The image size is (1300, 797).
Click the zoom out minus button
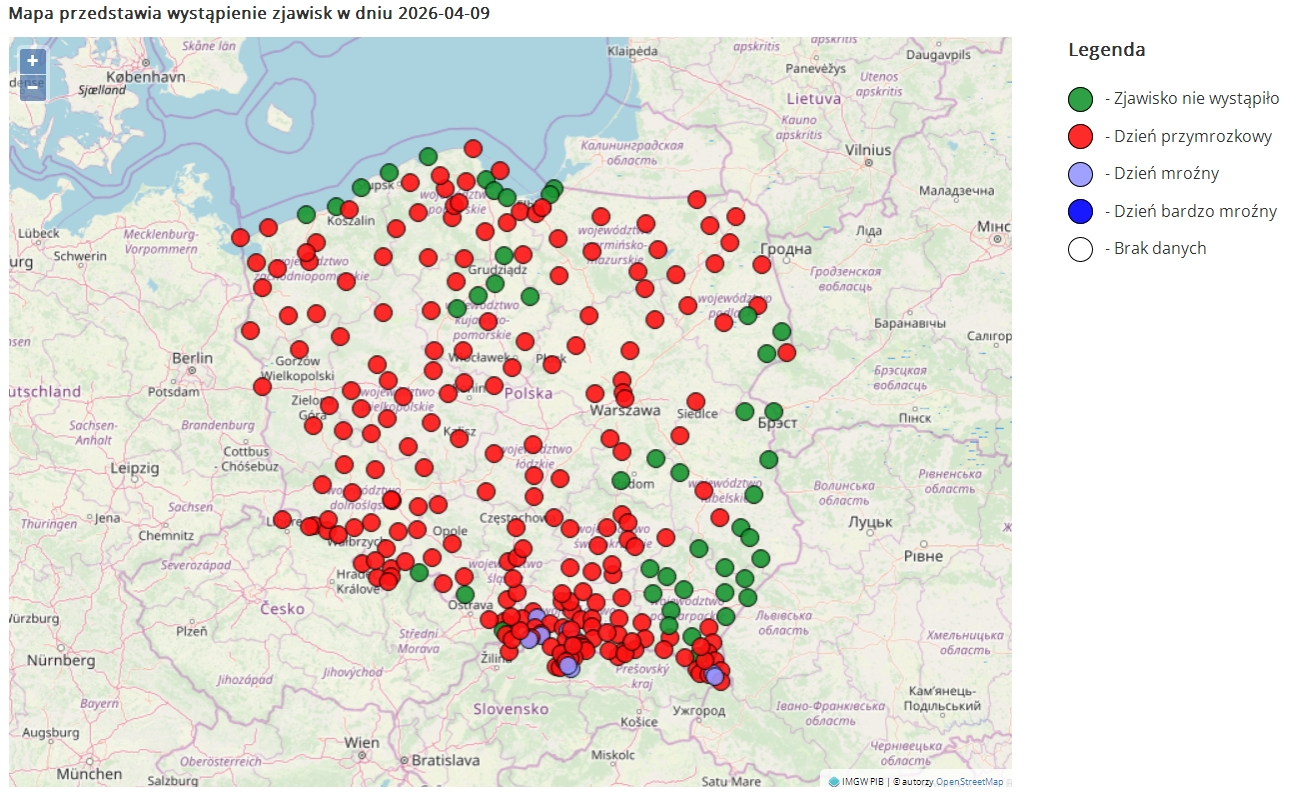32,88
